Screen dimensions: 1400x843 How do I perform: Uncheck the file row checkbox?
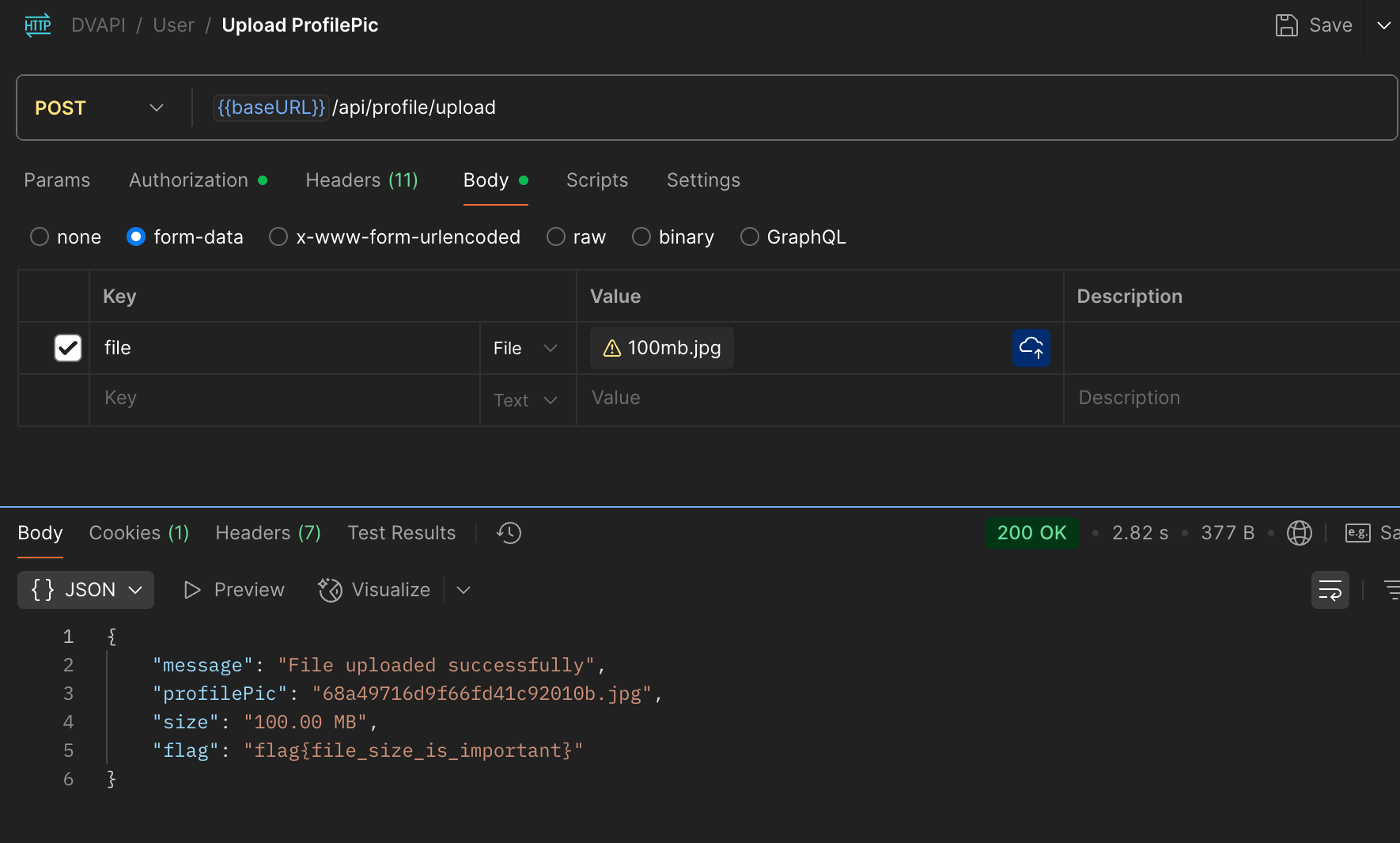(68, 348)
